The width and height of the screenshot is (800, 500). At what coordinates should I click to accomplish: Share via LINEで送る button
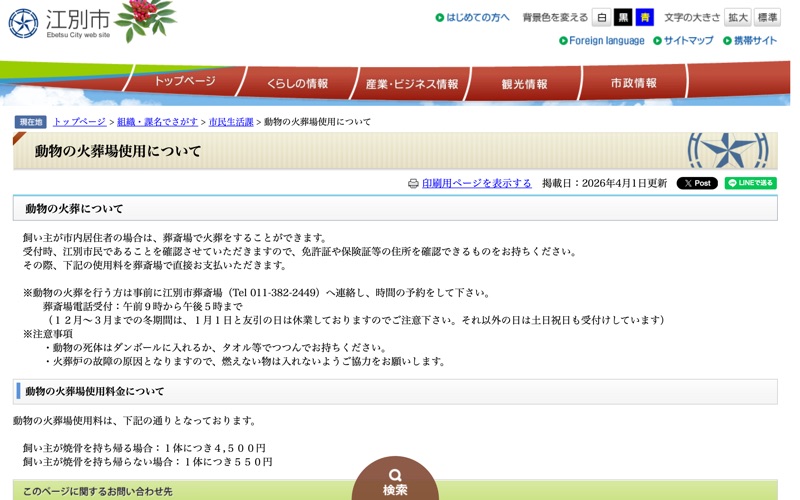point(751,183)
